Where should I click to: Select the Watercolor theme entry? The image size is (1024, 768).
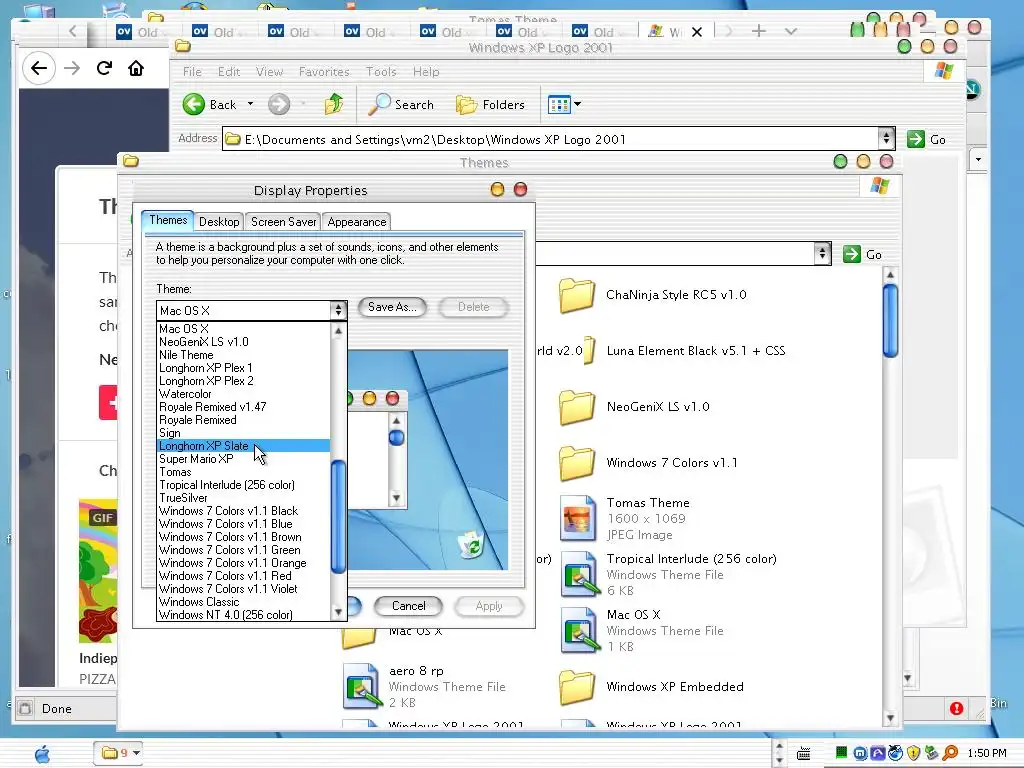[x=244, y=394]
